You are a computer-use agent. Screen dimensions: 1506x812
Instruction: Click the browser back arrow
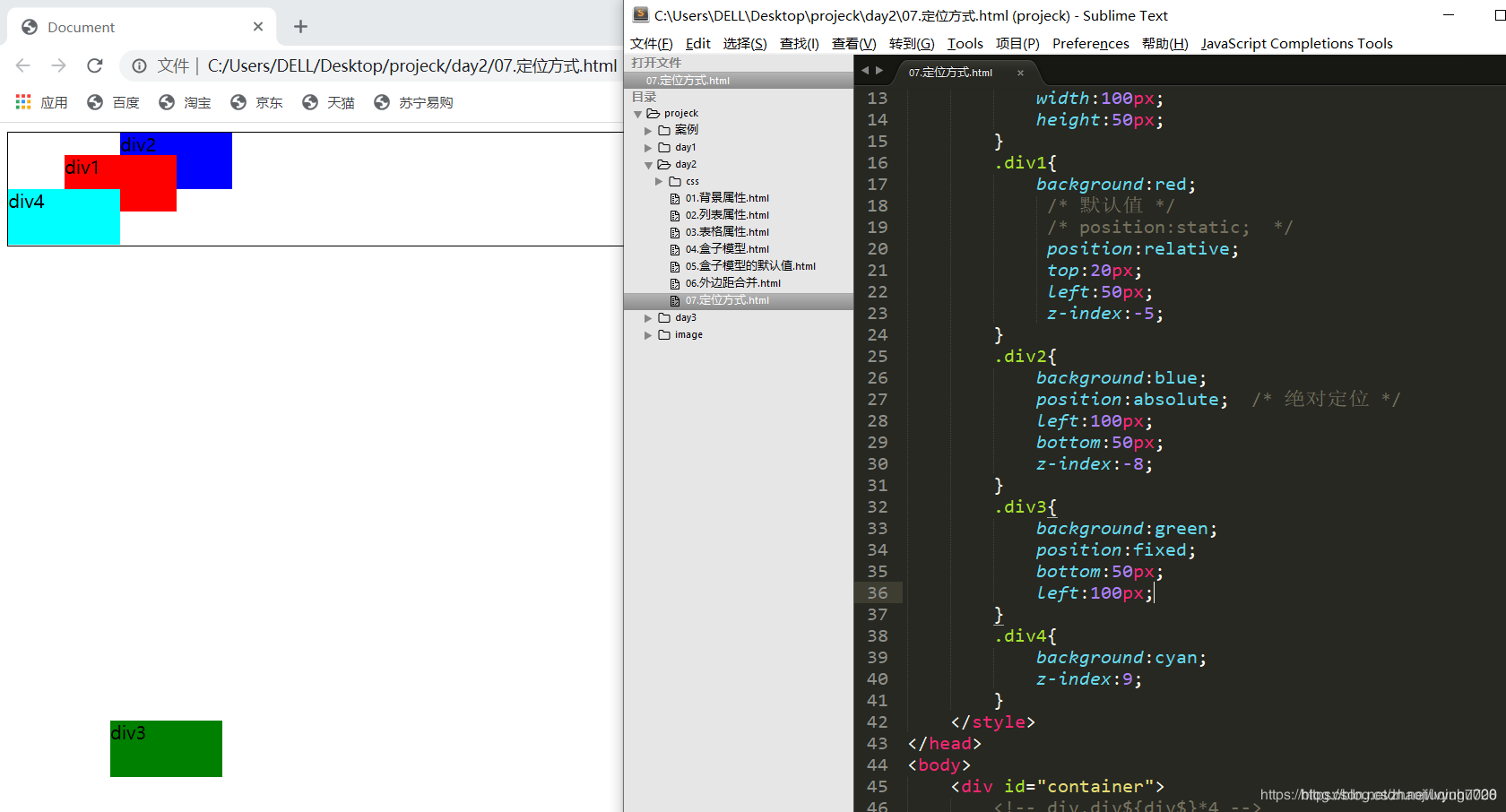(23, 65)
